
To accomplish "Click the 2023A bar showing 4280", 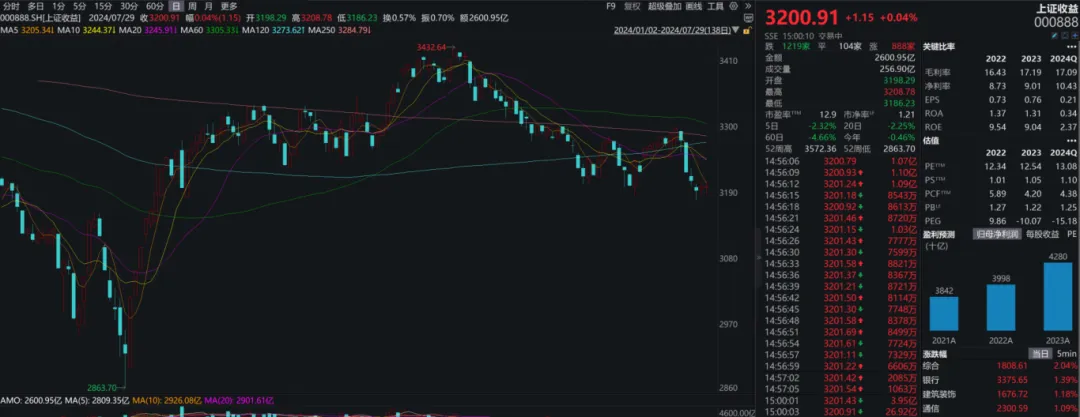I will (1058, 296).
